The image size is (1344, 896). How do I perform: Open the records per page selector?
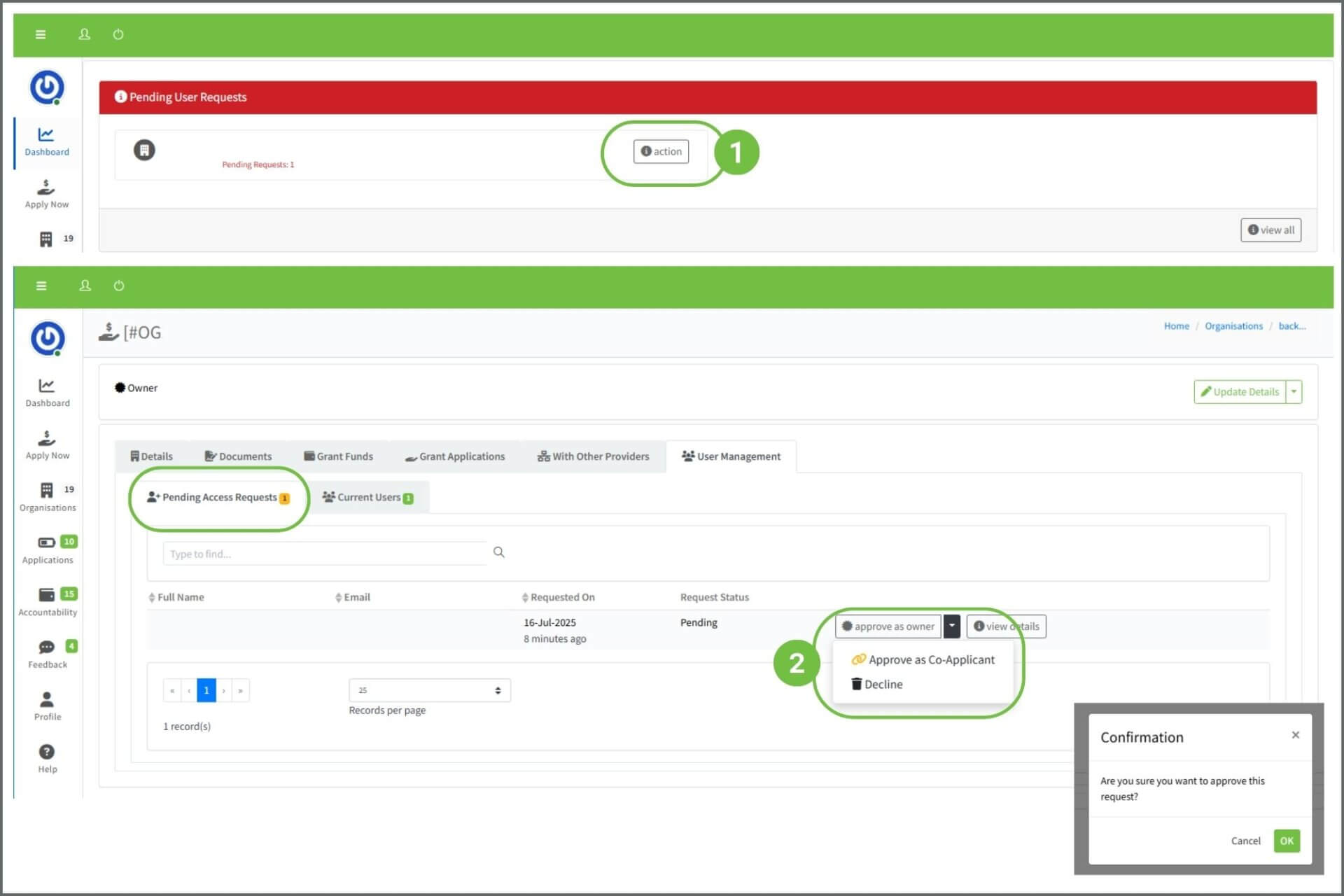tap(429, 690)
